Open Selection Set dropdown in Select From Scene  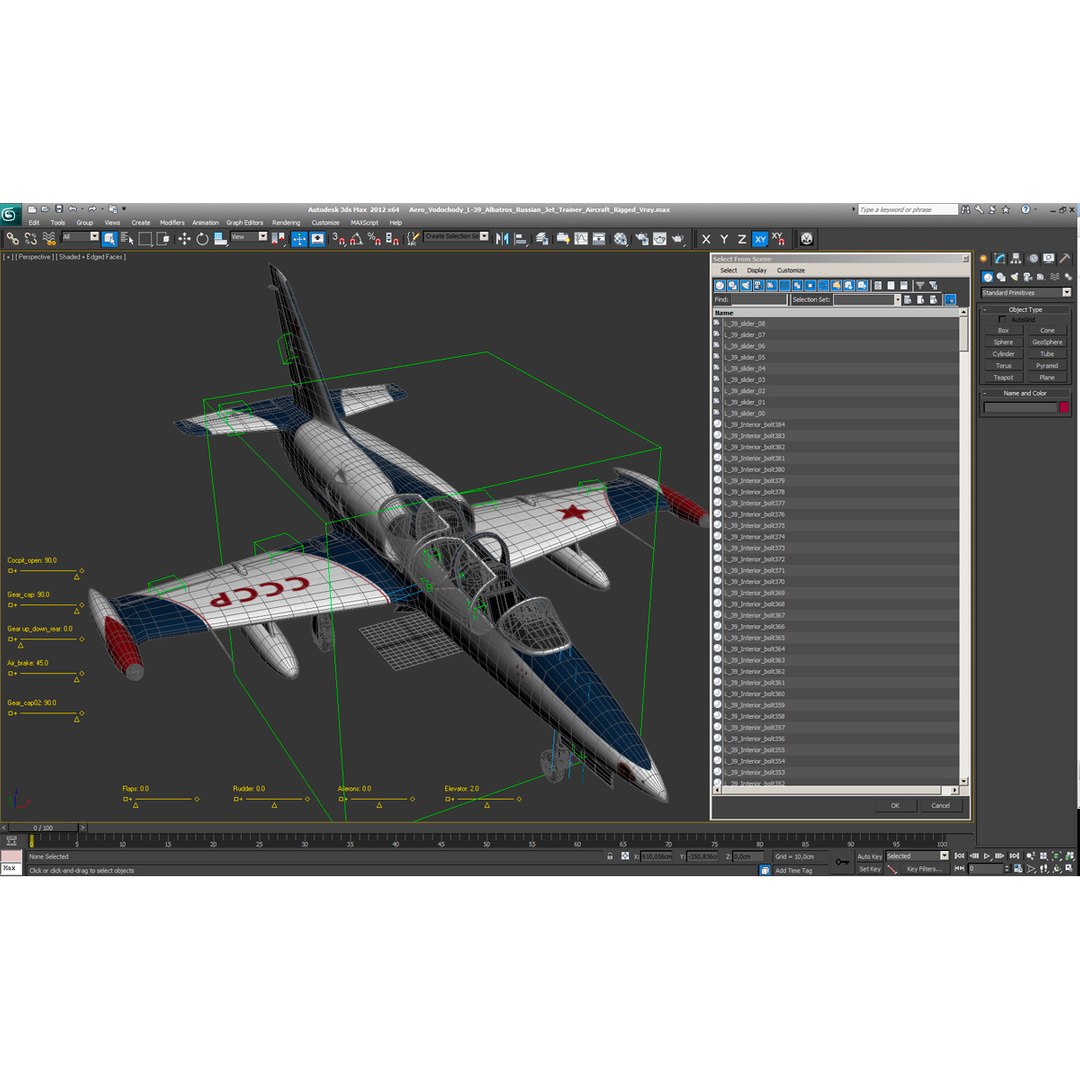pyautogui.click(x=867, y=300)
